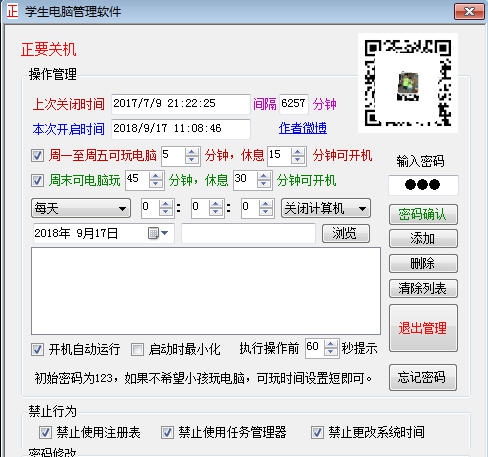Decrease the 60 秒提示 warning seconds

(331, 352)
